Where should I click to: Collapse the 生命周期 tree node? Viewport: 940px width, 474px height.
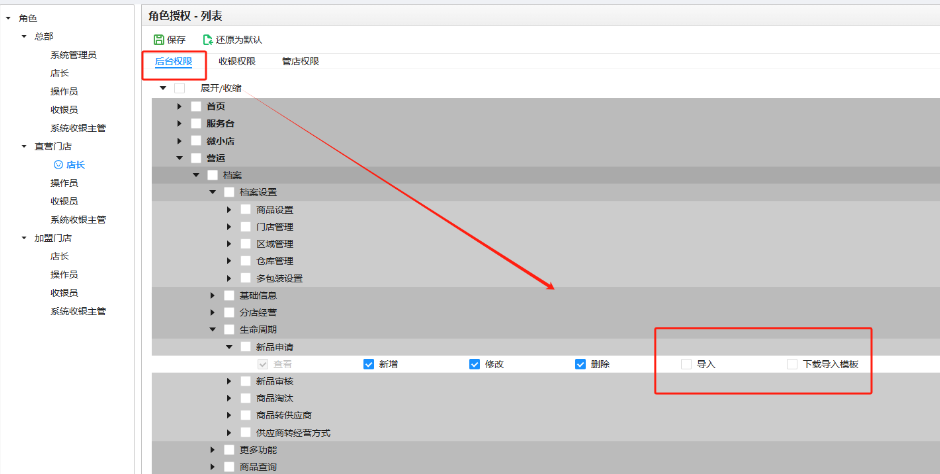click(213, 329)
